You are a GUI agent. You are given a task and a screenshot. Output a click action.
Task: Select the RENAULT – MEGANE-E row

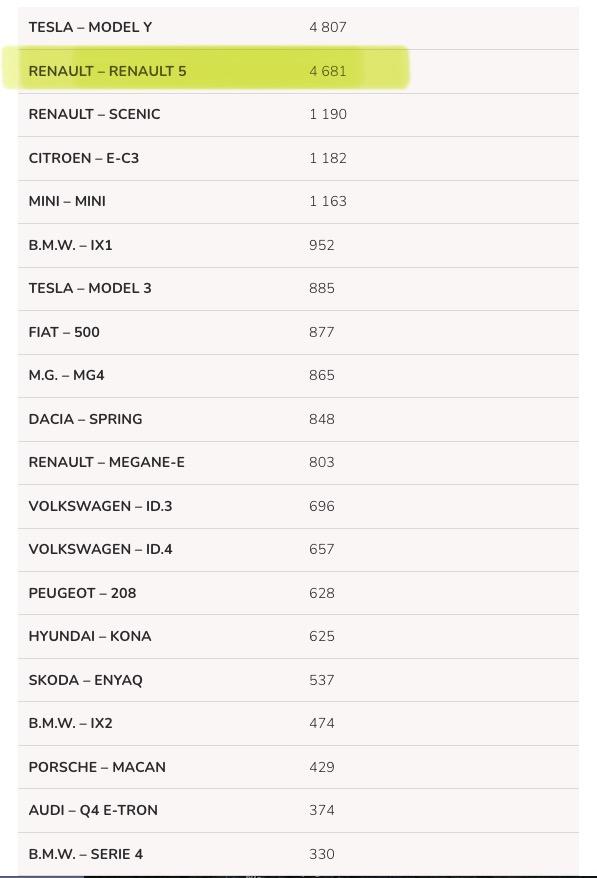coord(298,463)
